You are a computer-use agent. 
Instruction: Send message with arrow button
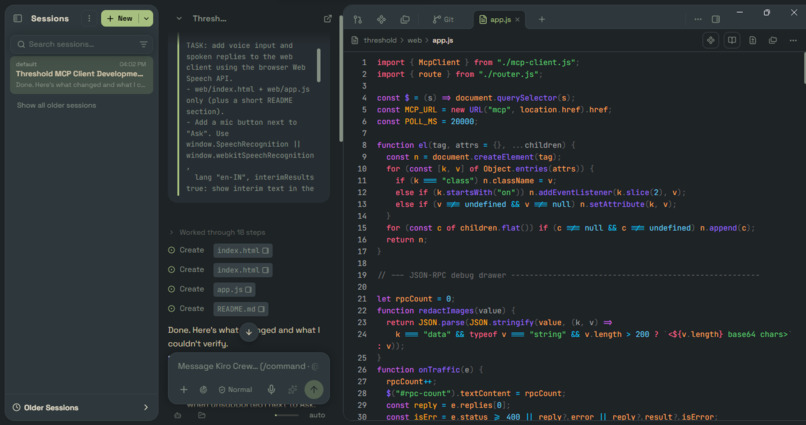pyautogui.click(x=314, y=390)
